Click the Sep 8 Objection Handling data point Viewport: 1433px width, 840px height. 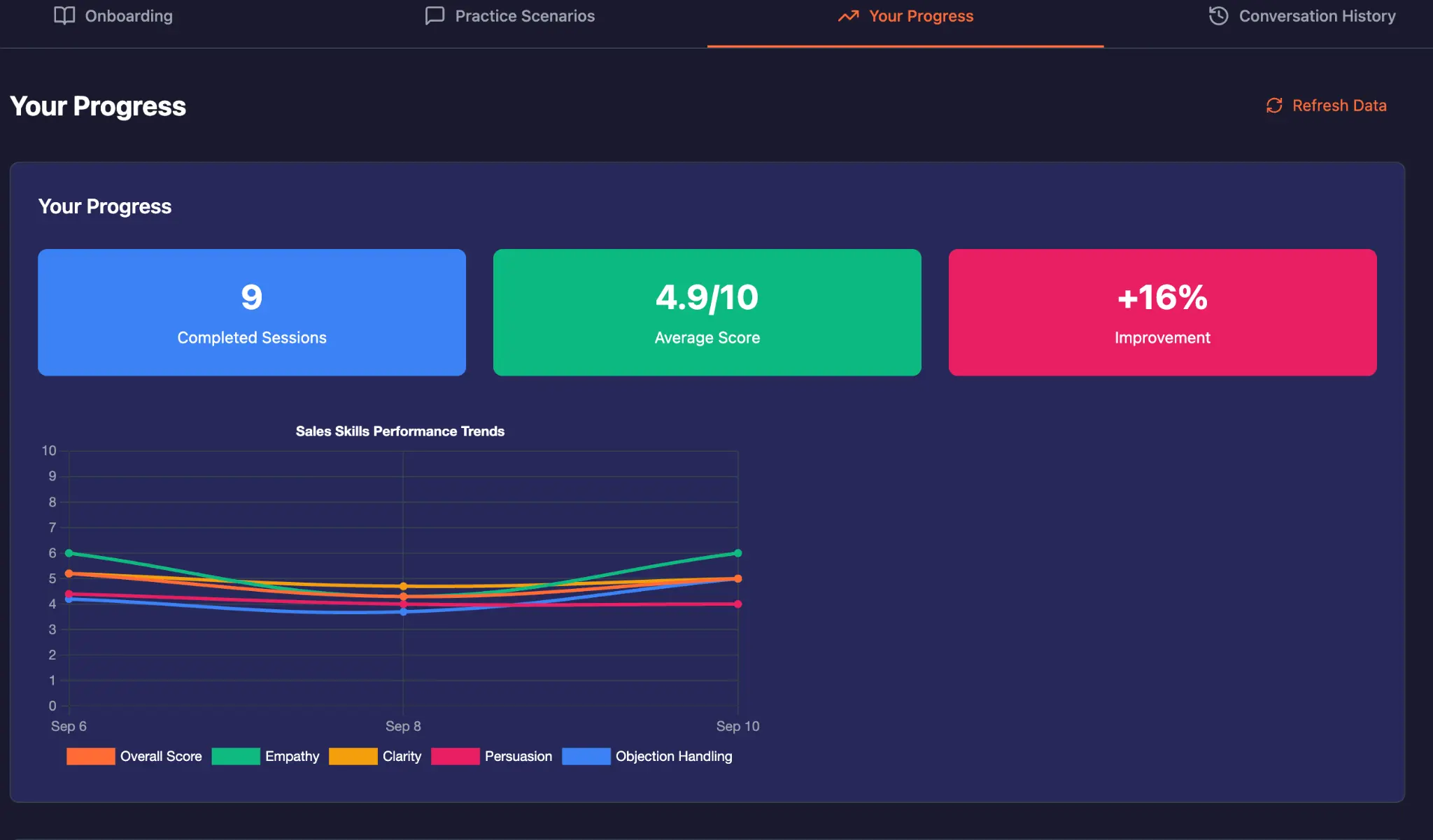(x=404, y=612)
